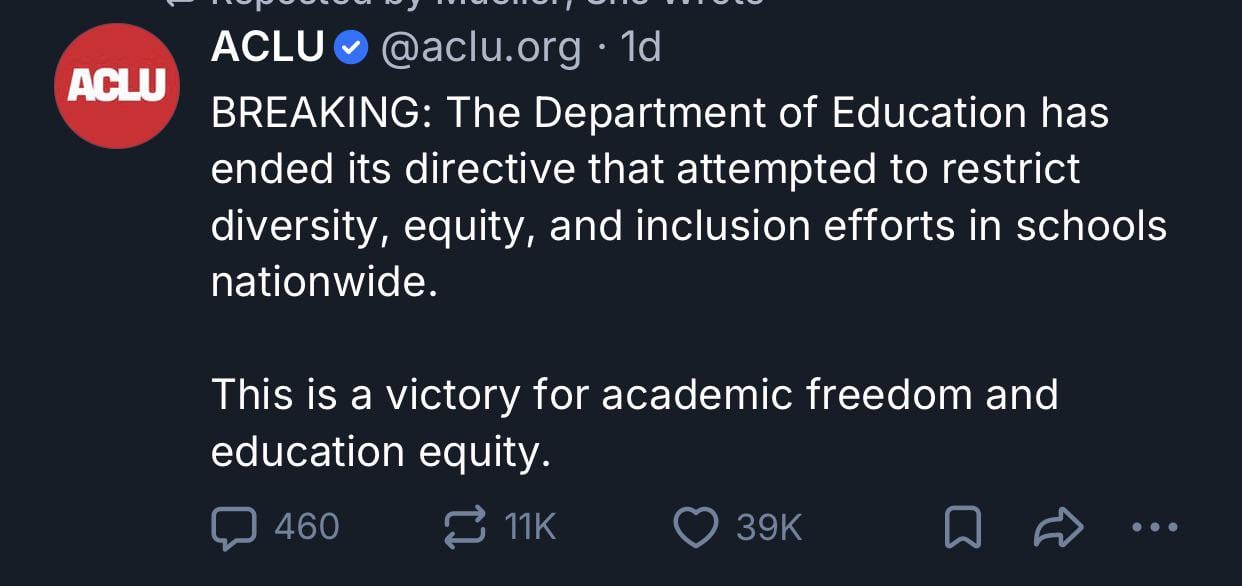Screen dimensions: 1242x586
Task: Click the blue verified badge beside ACLU
Action: (x=349, y=47)
